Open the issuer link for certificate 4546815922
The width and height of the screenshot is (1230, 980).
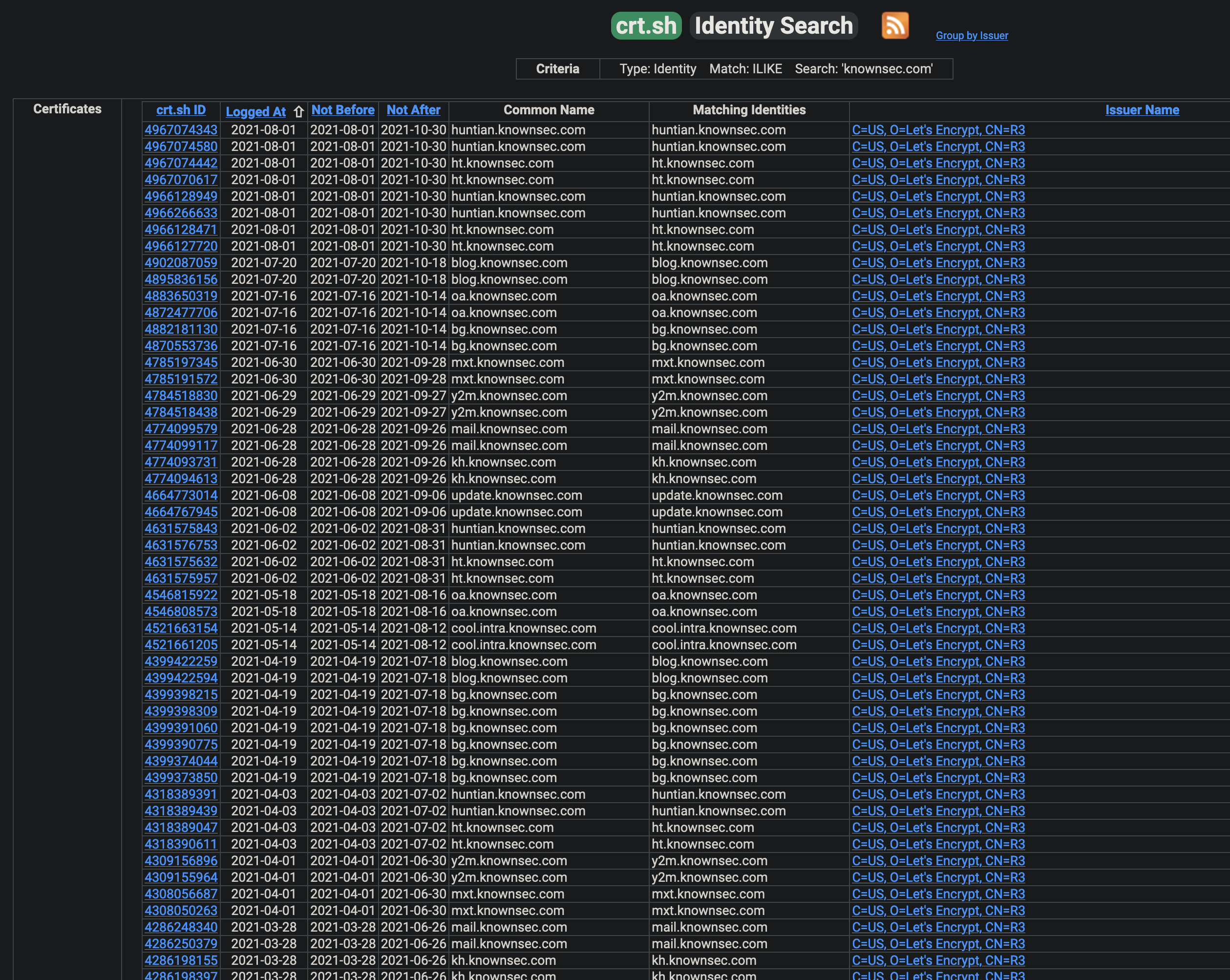938,595
